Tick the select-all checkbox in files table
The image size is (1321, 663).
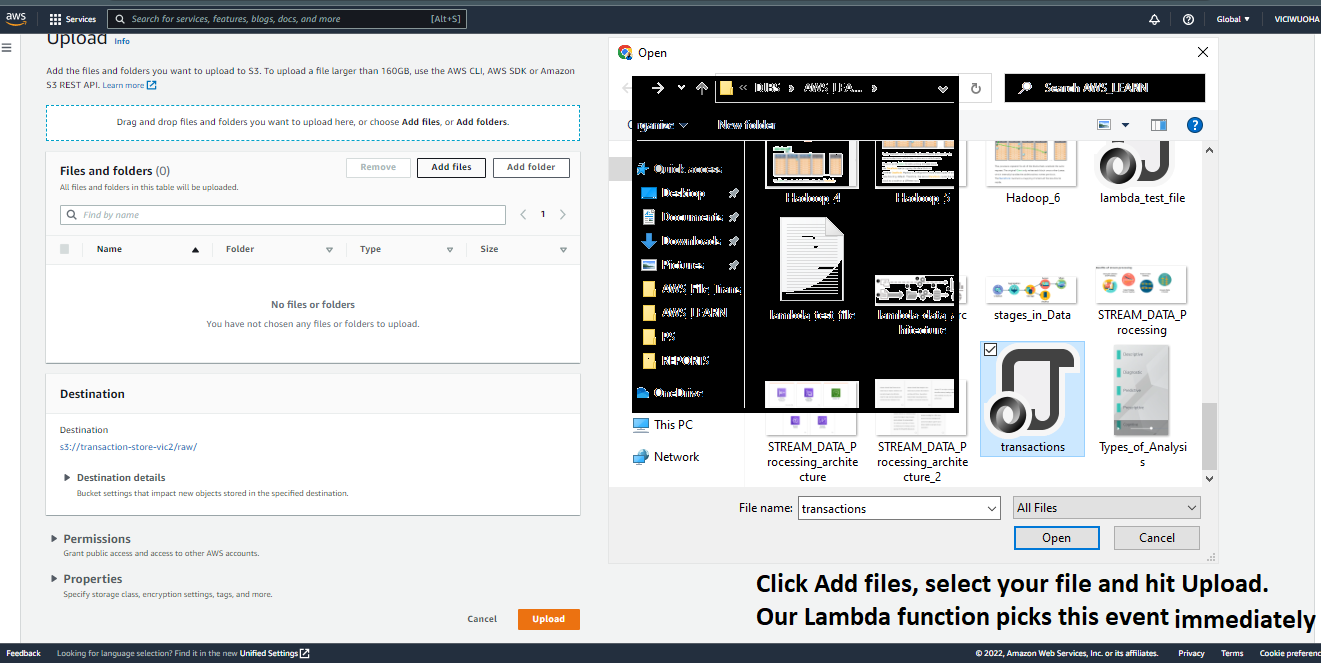[x=65, y=249]
